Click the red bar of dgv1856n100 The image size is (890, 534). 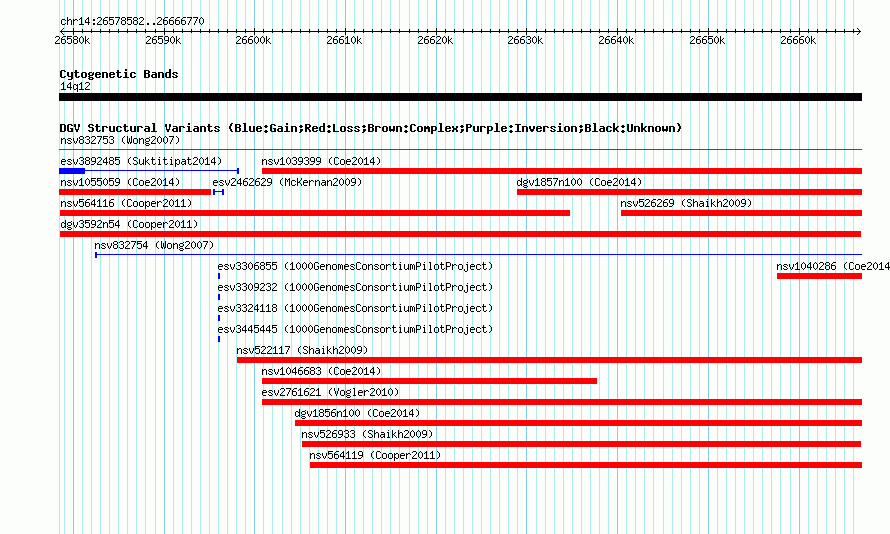[x=578, y=423]
